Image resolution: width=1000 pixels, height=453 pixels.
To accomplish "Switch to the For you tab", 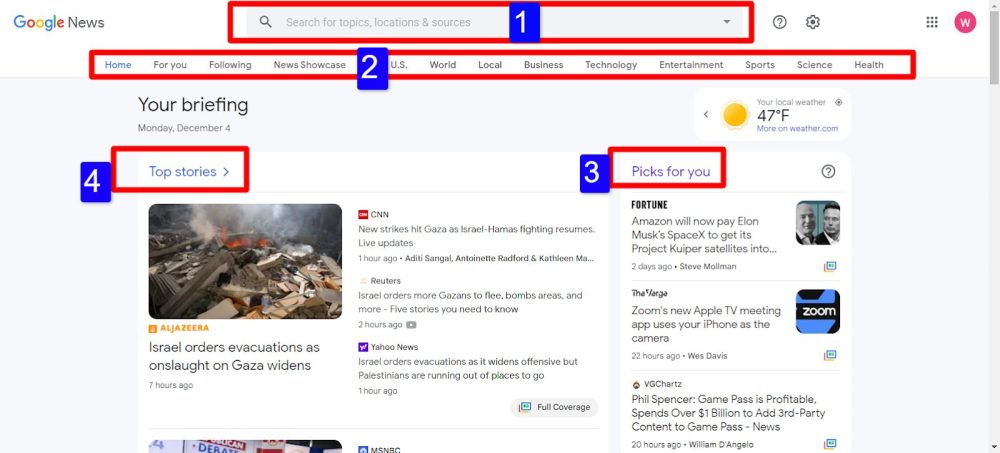I will click(x=170, y=64).
